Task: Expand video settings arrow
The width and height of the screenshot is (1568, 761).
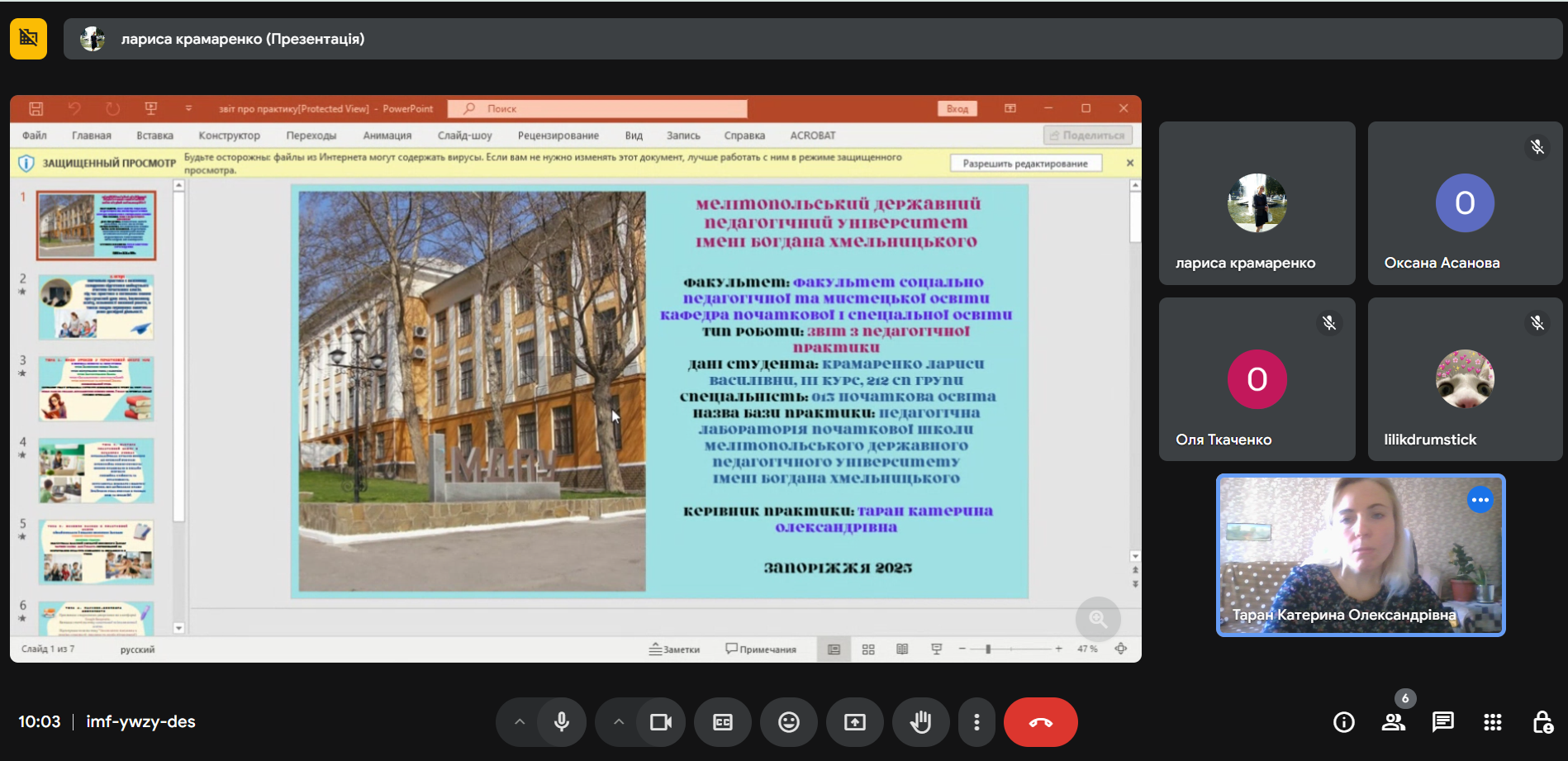Action: coord(619,722)
